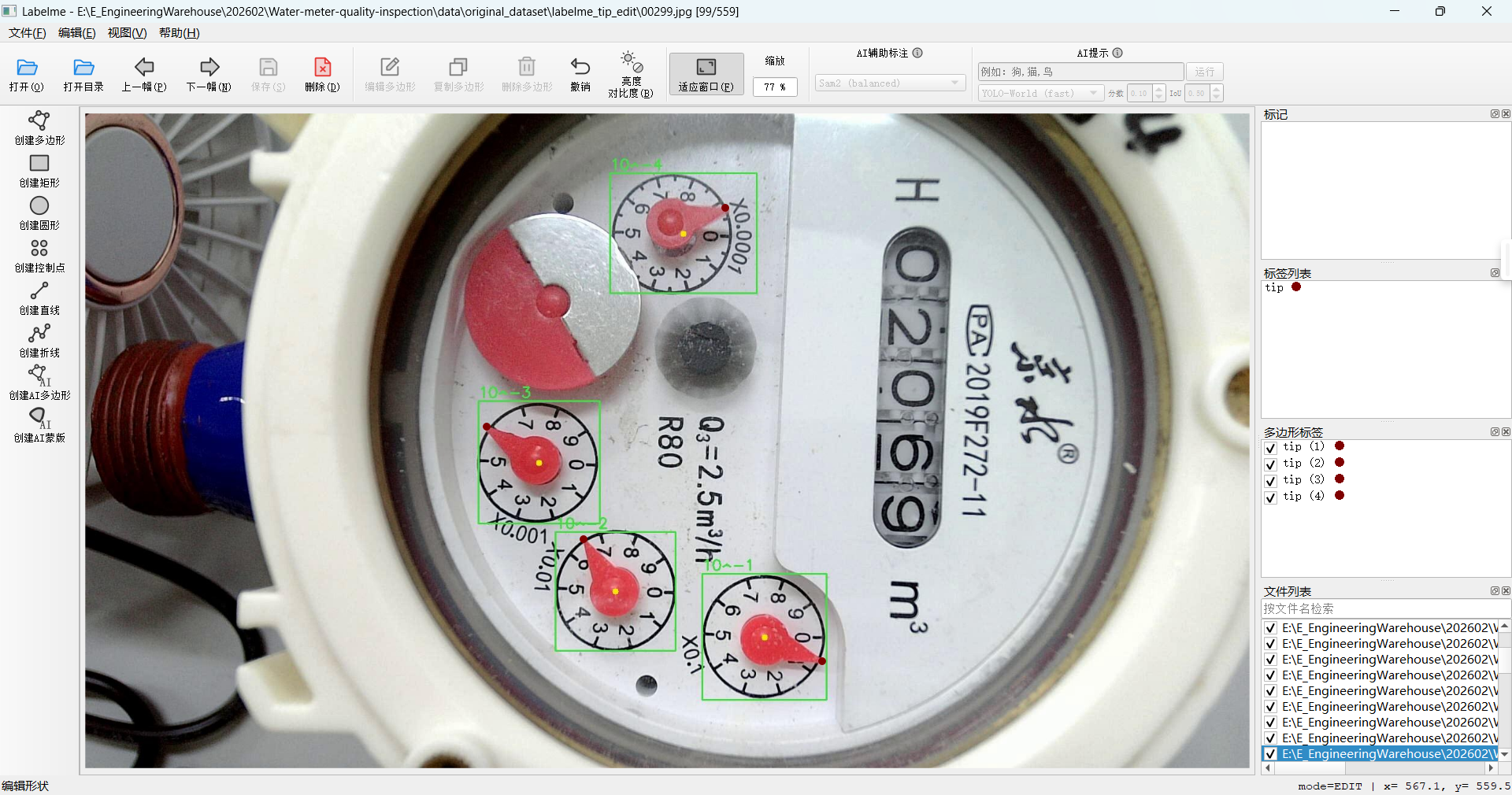Screen dimensions: 1512x795
Task: Select the tip (2) polygon label row
Action: tap(1385, 464)
